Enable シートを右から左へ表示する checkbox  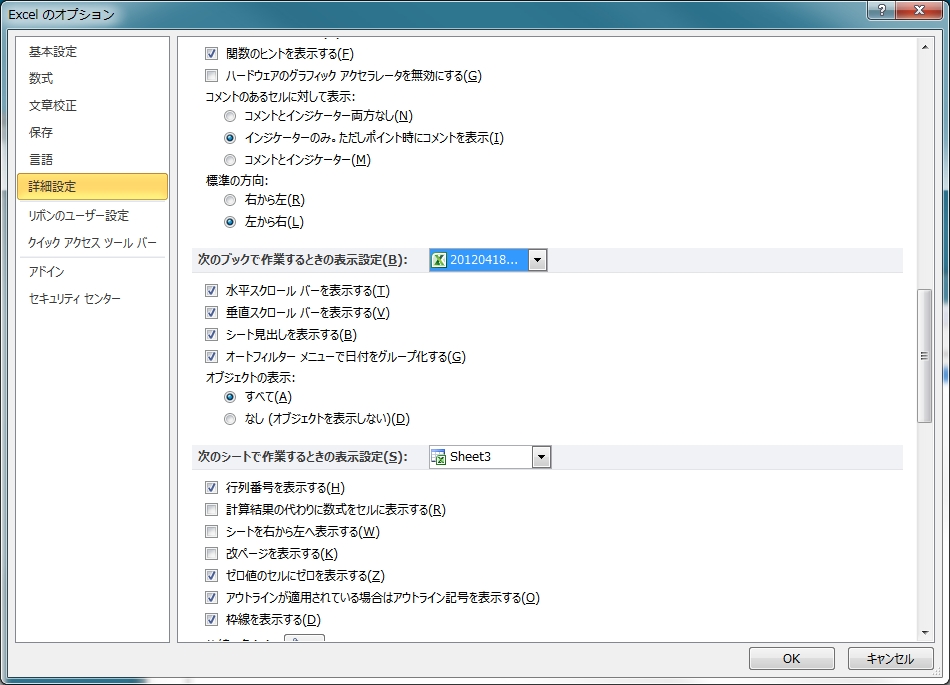(x=211, y=532)
